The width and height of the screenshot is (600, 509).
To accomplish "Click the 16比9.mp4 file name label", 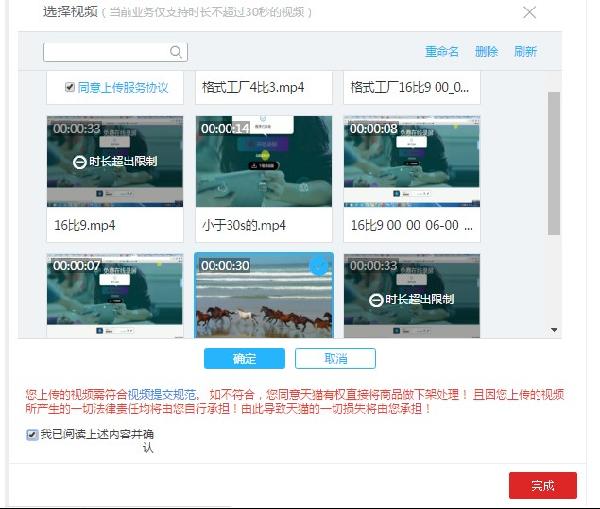I will [85, 225].
